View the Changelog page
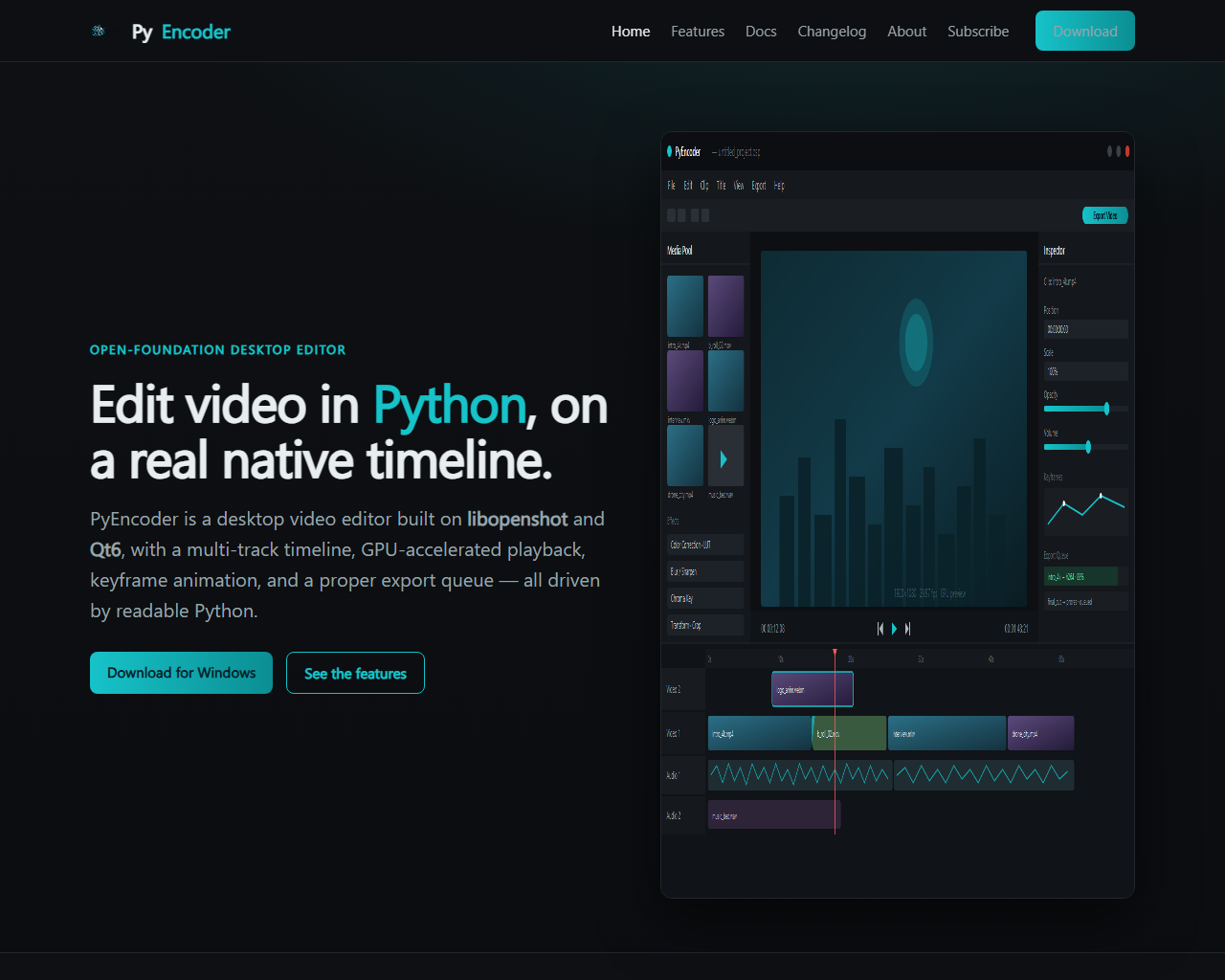The height and width of the screenshot is (980, 1225). point(832,31)
